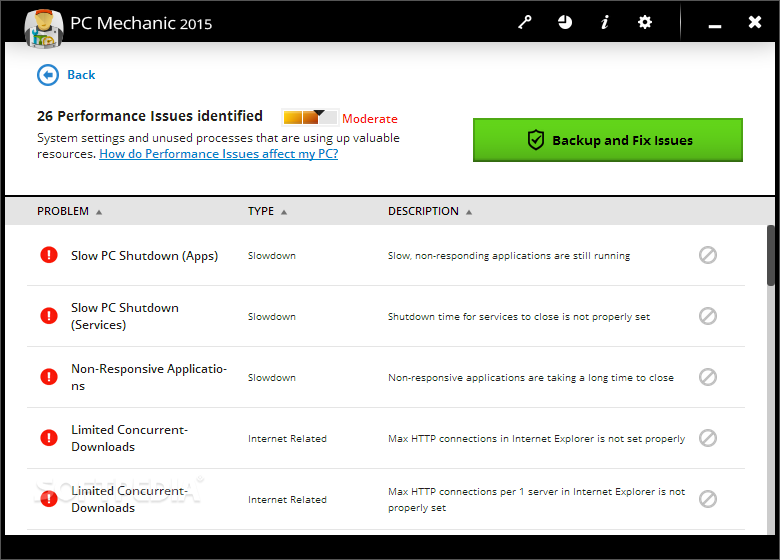
Task: Click the vertical scrollbar thumb of issues list
Action: click(771, 256)
